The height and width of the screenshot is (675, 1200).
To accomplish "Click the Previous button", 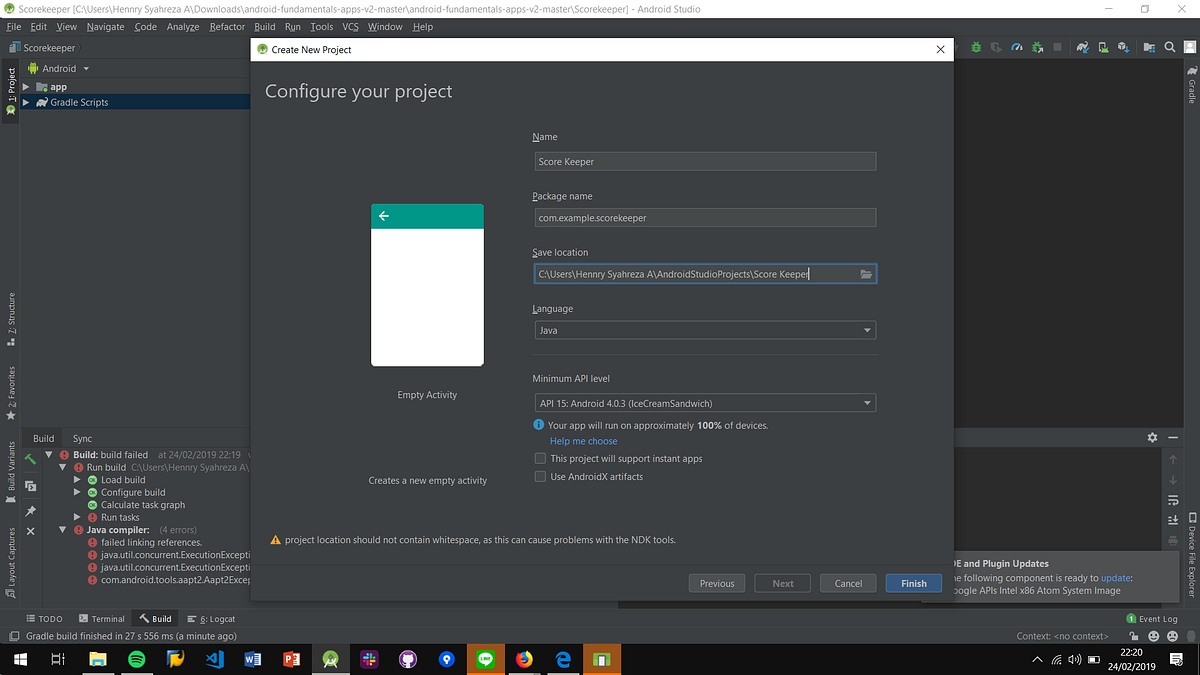I will click(x=717, y=583).
